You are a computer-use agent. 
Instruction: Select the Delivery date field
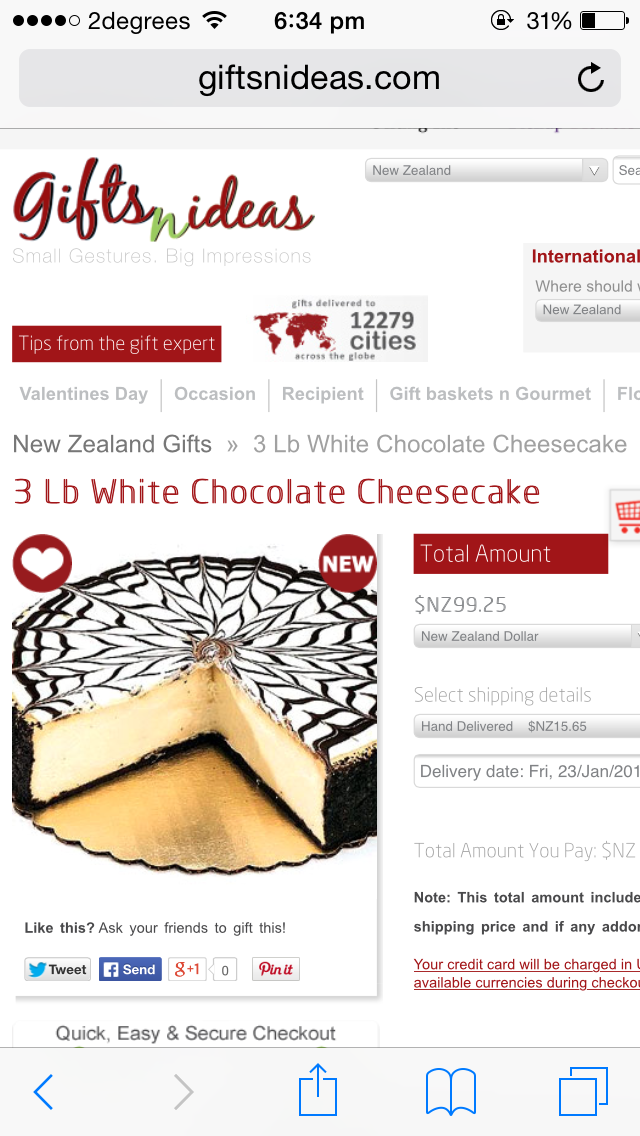tap(527, 771)
